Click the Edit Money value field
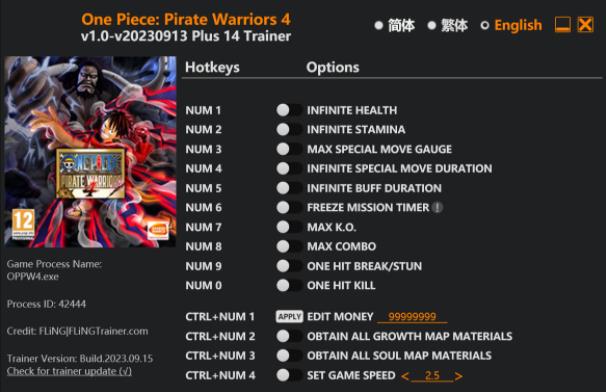Screen dimensions: 606x392 (x=412, y=317)
